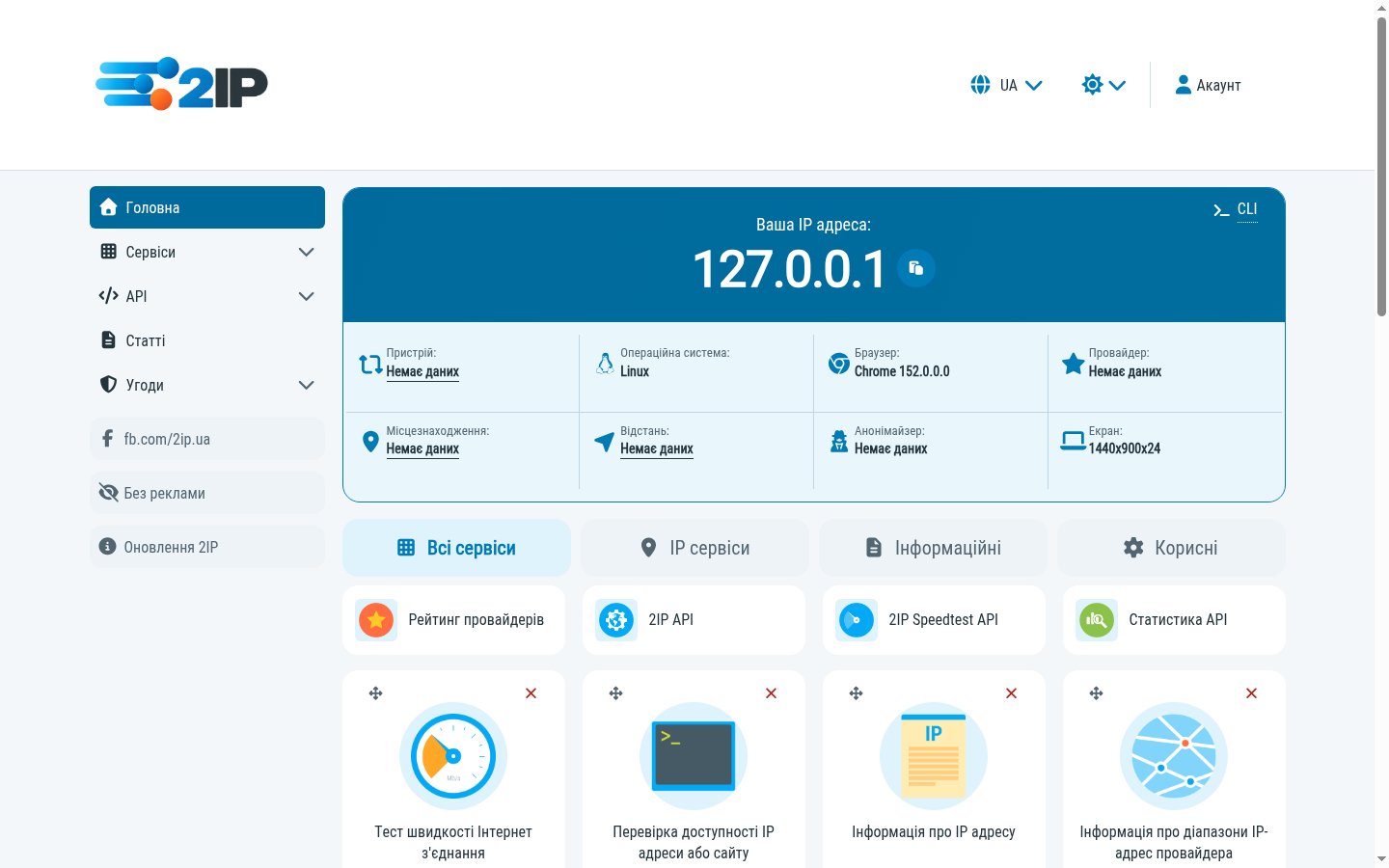The image size is (1389, 868).
Task: Click the terminal icon for availability check
Action: 694,756
